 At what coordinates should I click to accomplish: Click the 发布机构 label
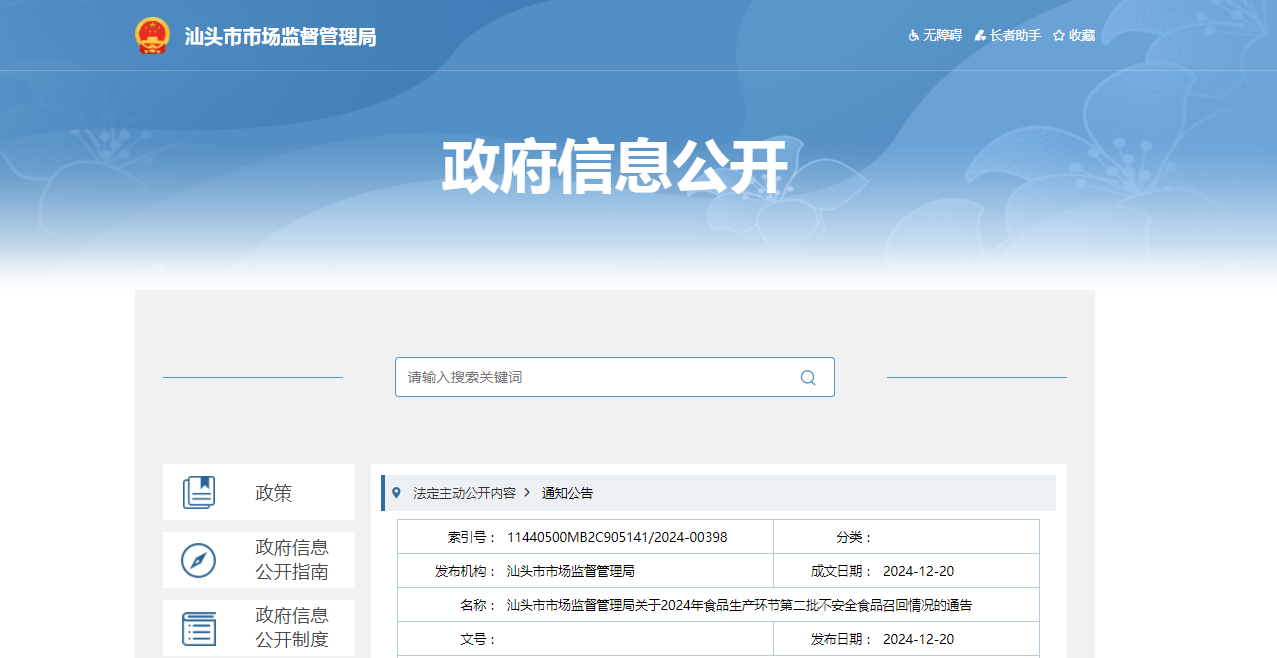[x=465, y=571]
